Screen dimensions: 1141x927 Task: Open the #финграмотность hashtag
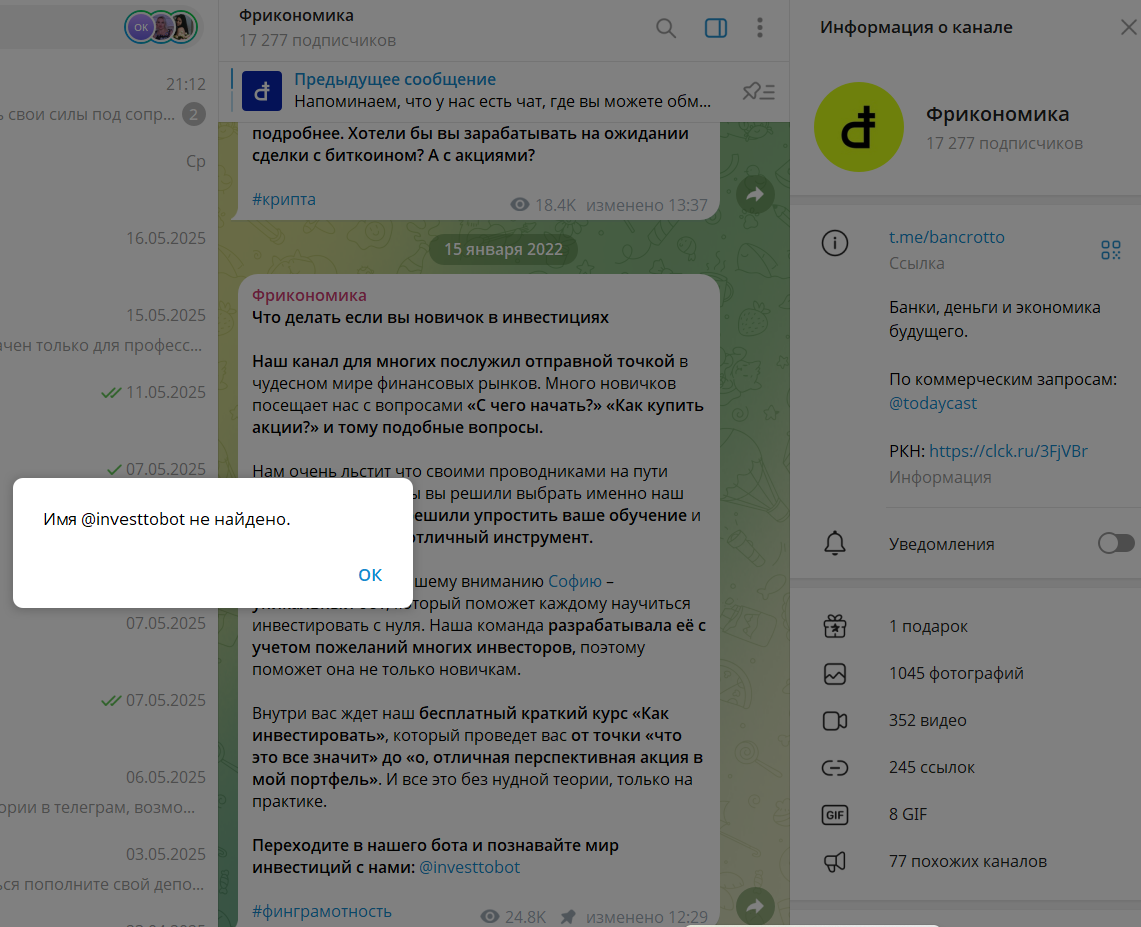[322, 911]
